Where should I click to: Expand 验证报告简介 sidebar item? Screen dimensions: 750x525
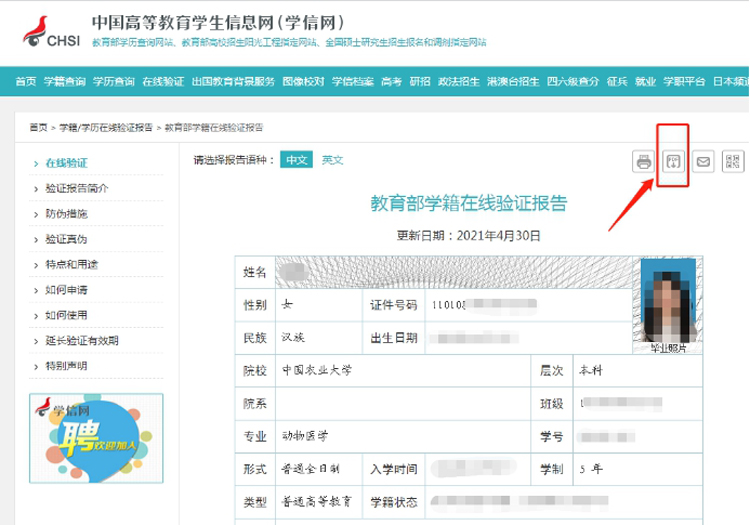77,188
